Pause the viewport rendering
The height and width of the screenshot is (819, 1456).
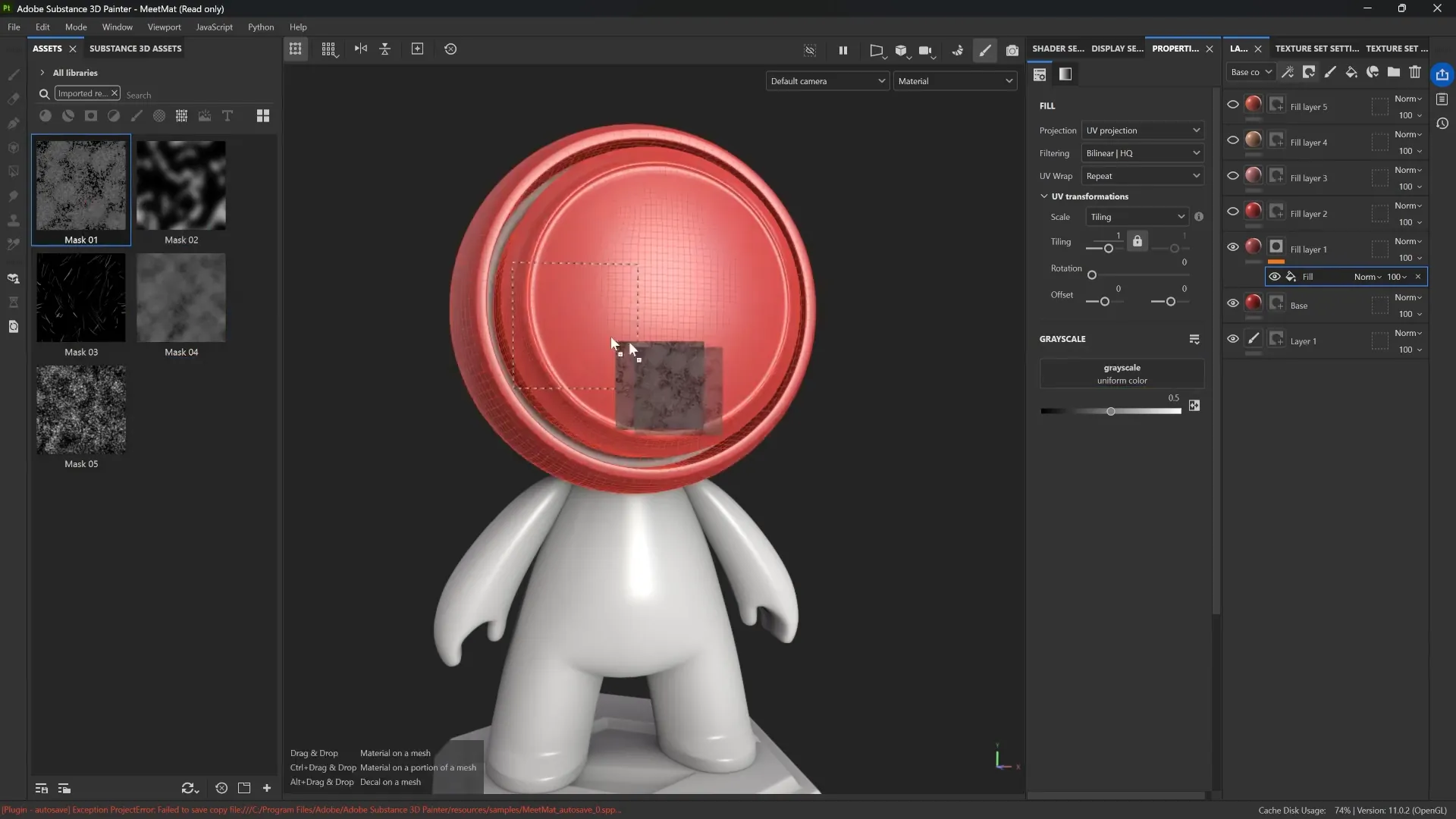(x=843, y=50)
